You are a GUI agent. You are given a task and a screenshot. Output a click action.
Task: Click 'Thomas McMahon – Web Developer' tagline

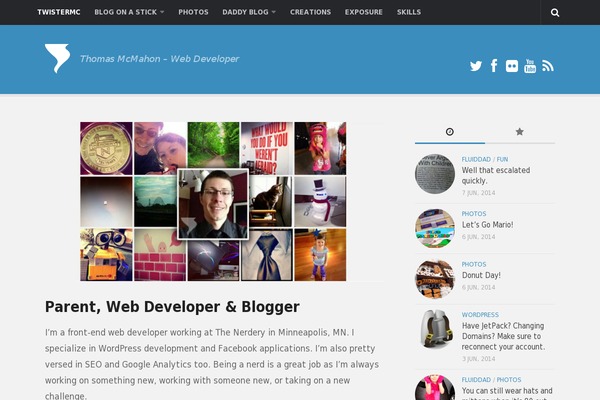159,59
